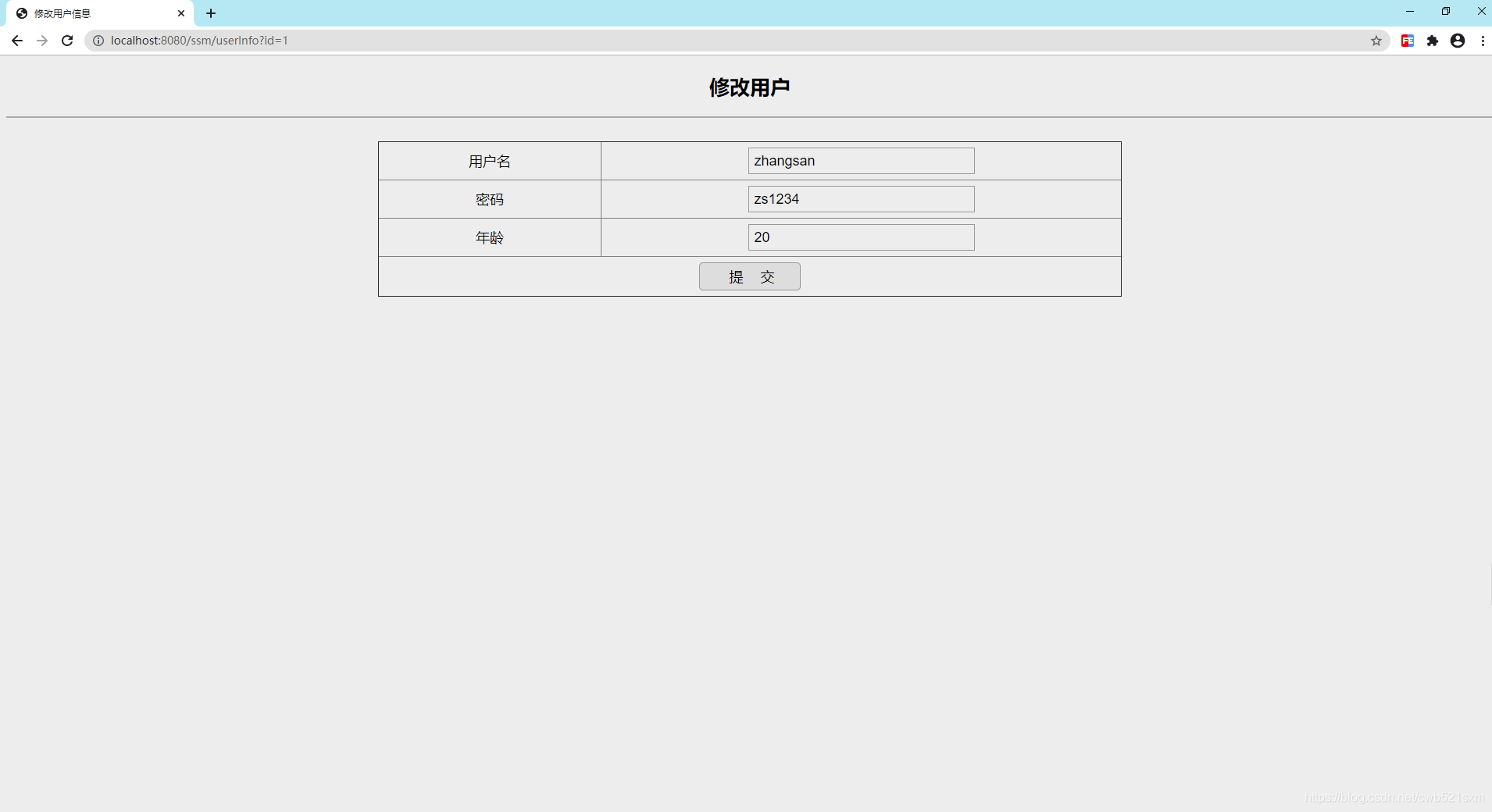Reload the current page
The height and width of the screenshot is (812, 1492).
pos(67,41)
